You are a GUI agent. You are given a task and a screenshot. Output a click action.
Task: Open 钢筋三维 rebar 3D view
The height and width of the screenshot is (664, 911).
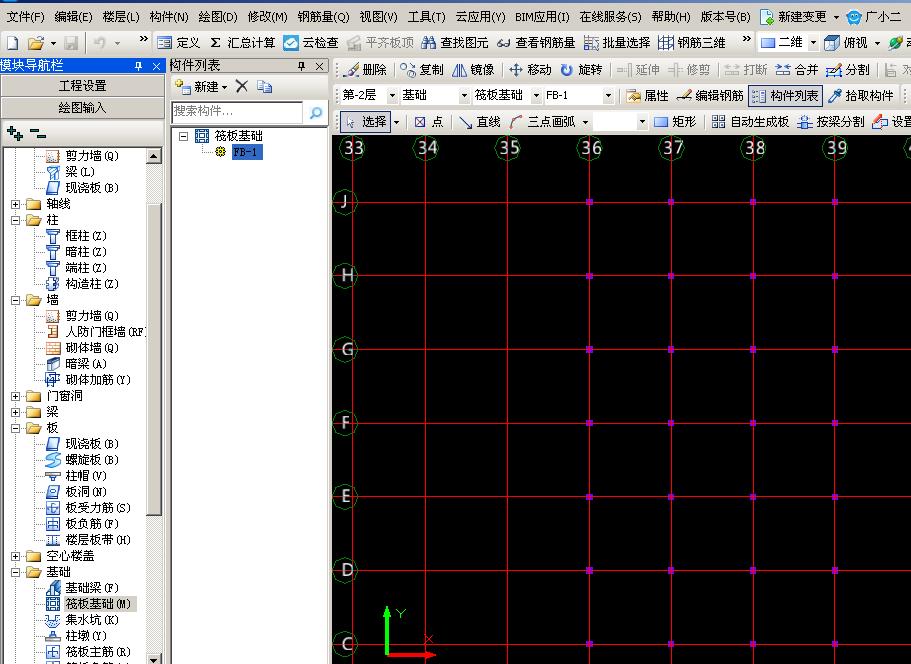pyautogui.click(x=692, y=42)
